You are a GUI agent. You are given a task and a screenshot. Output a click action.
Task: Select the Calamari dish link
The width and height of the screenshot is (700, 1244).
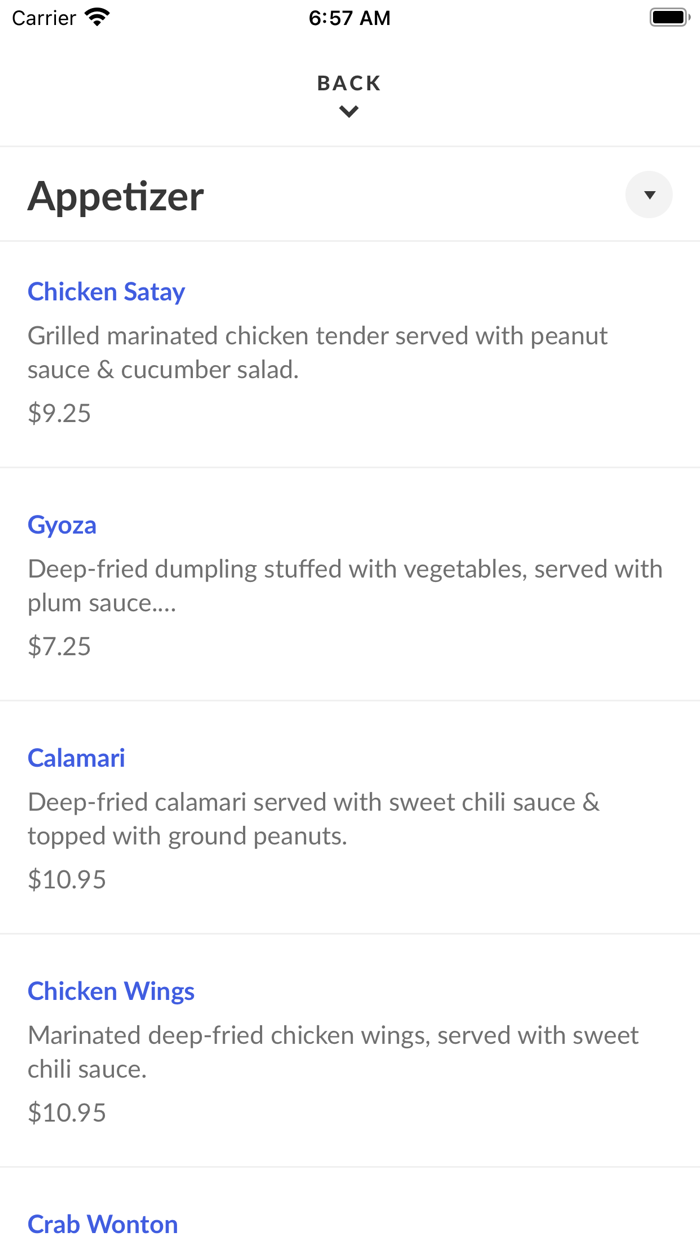[x=76, y=757]
